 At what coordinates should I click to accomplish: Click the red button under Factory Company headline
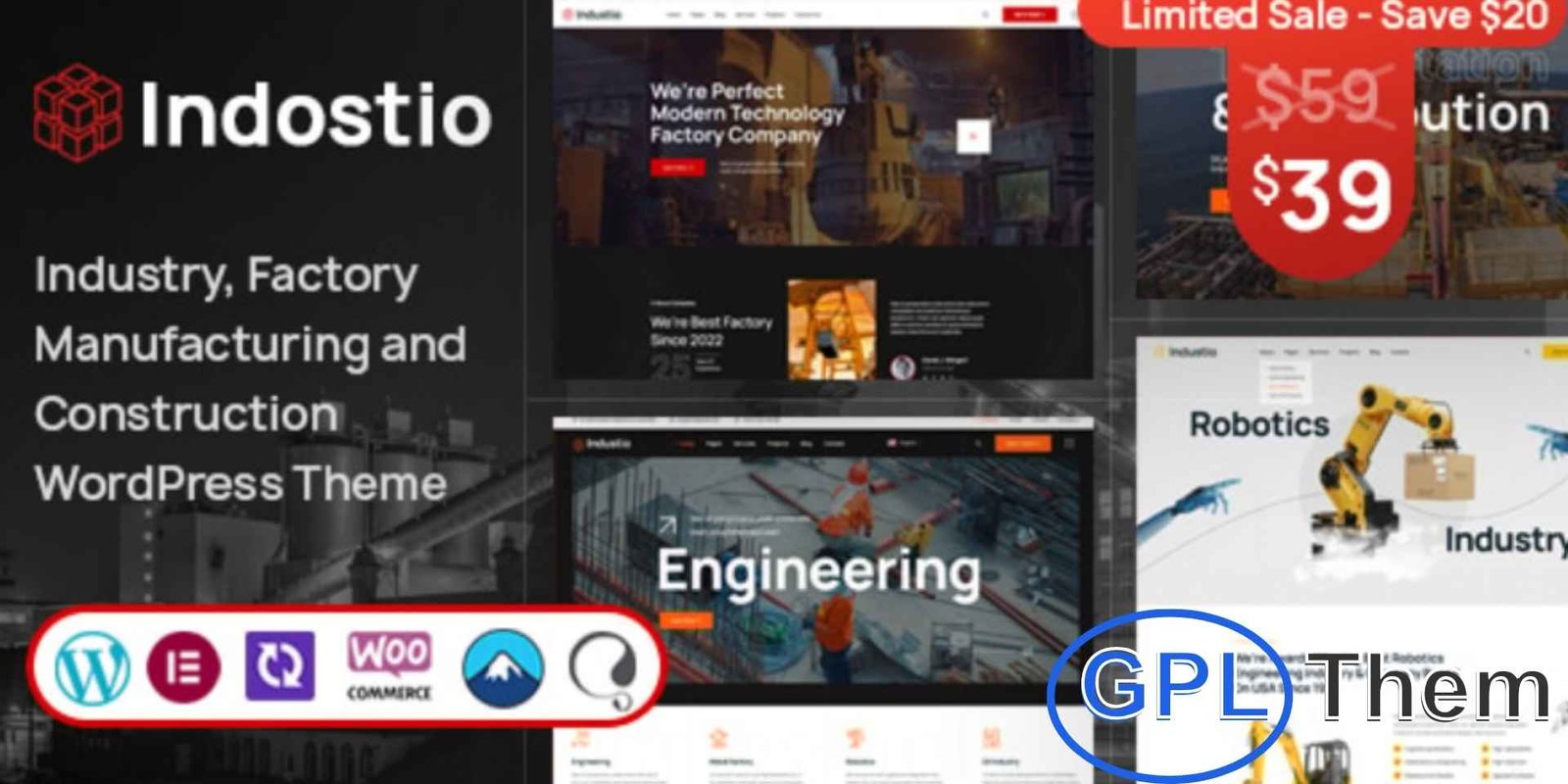click(677, 168)
